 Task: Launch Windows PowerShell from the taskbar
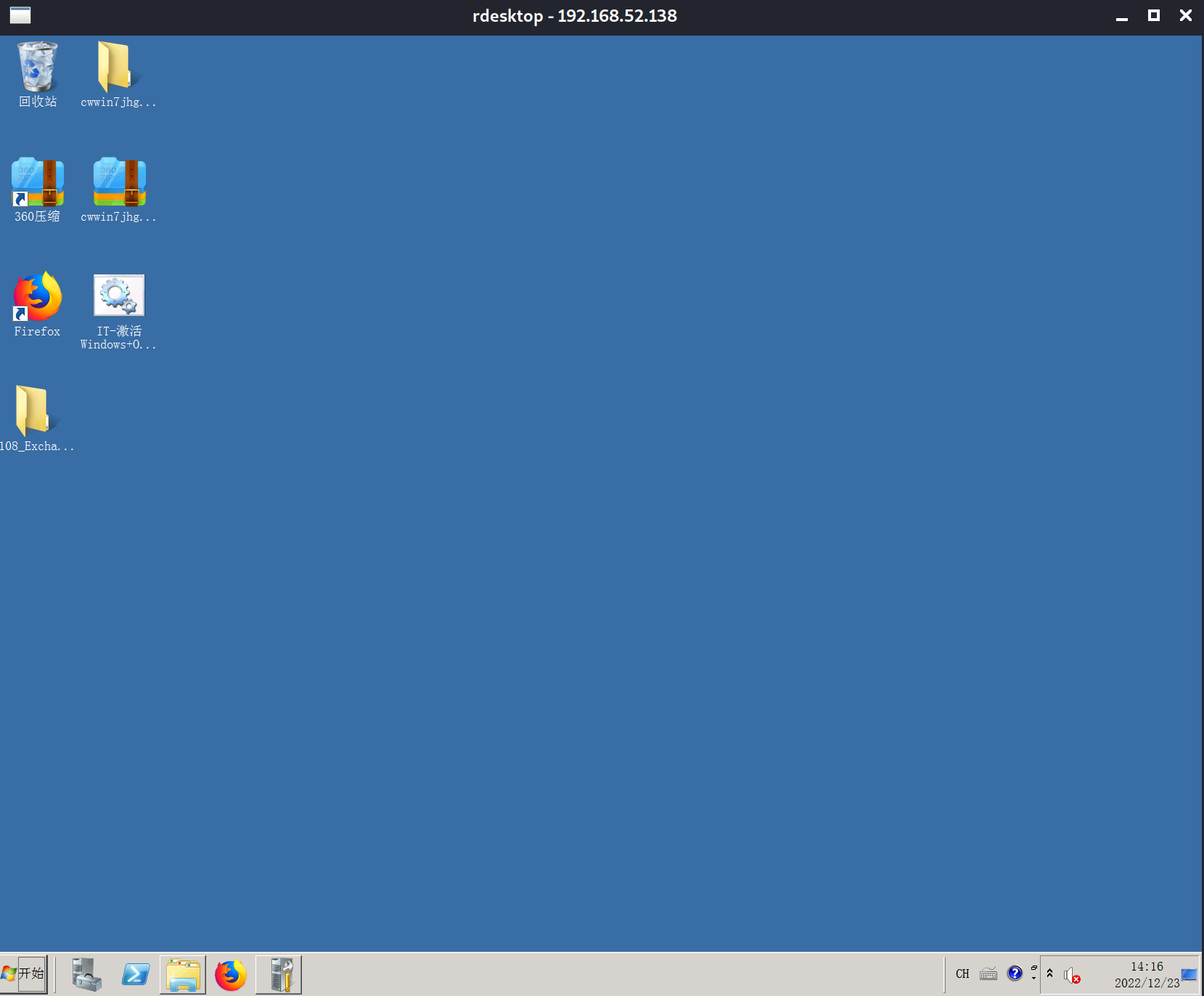click(135, 974)
